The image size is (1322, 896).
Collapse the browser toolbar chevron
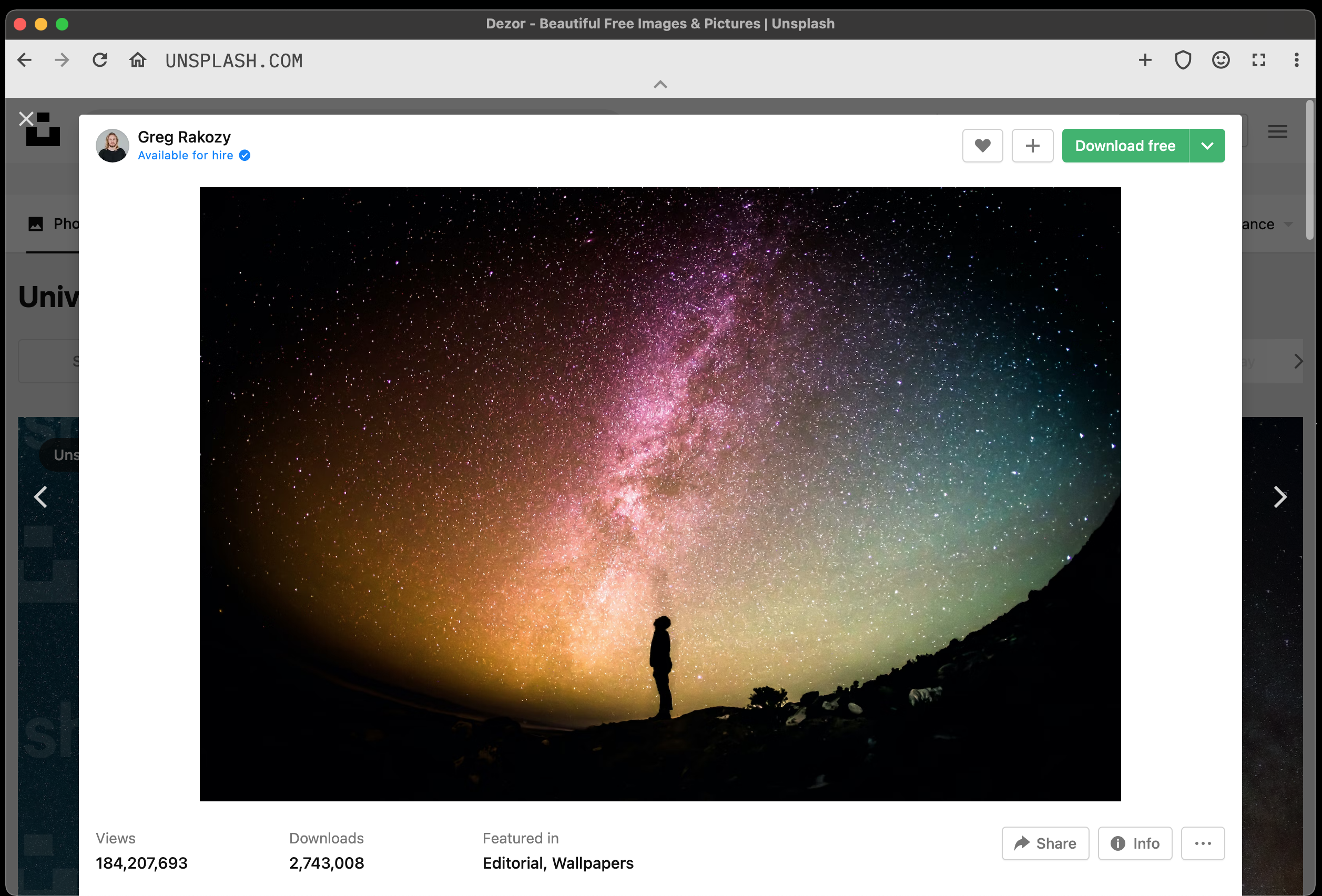660,85
